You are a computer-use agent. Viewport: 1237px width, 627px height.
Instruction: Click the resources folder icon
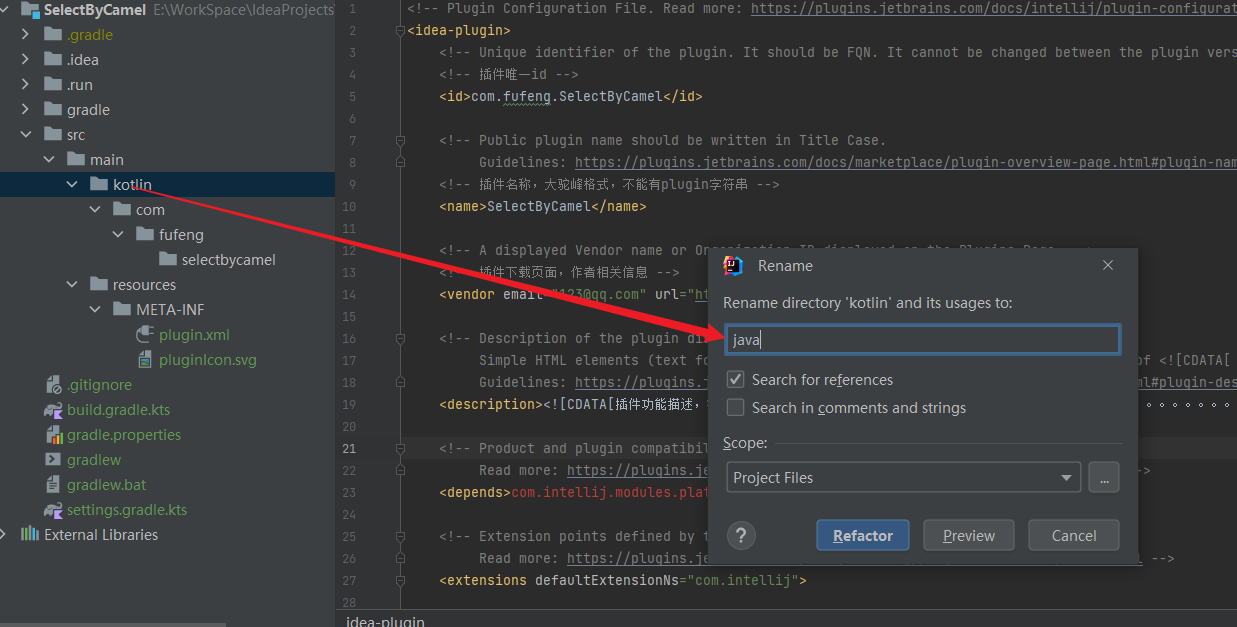point(98,284)
